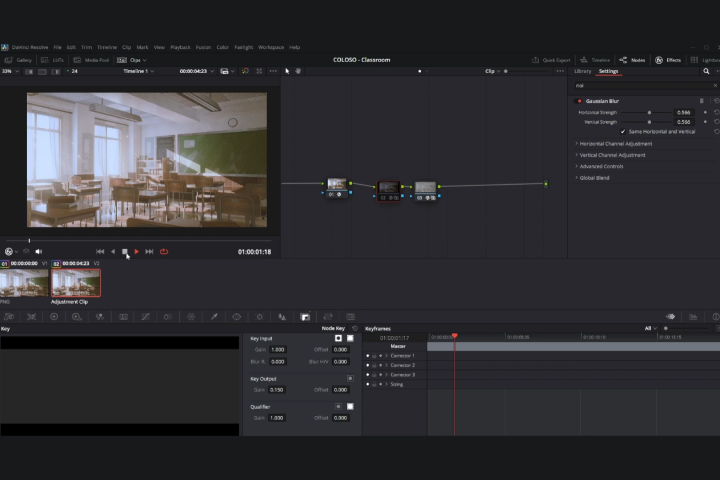The width and height of the screenshot is (720, 480).
Task: Clear the effects search field
Action: click(x=715, y=85)
